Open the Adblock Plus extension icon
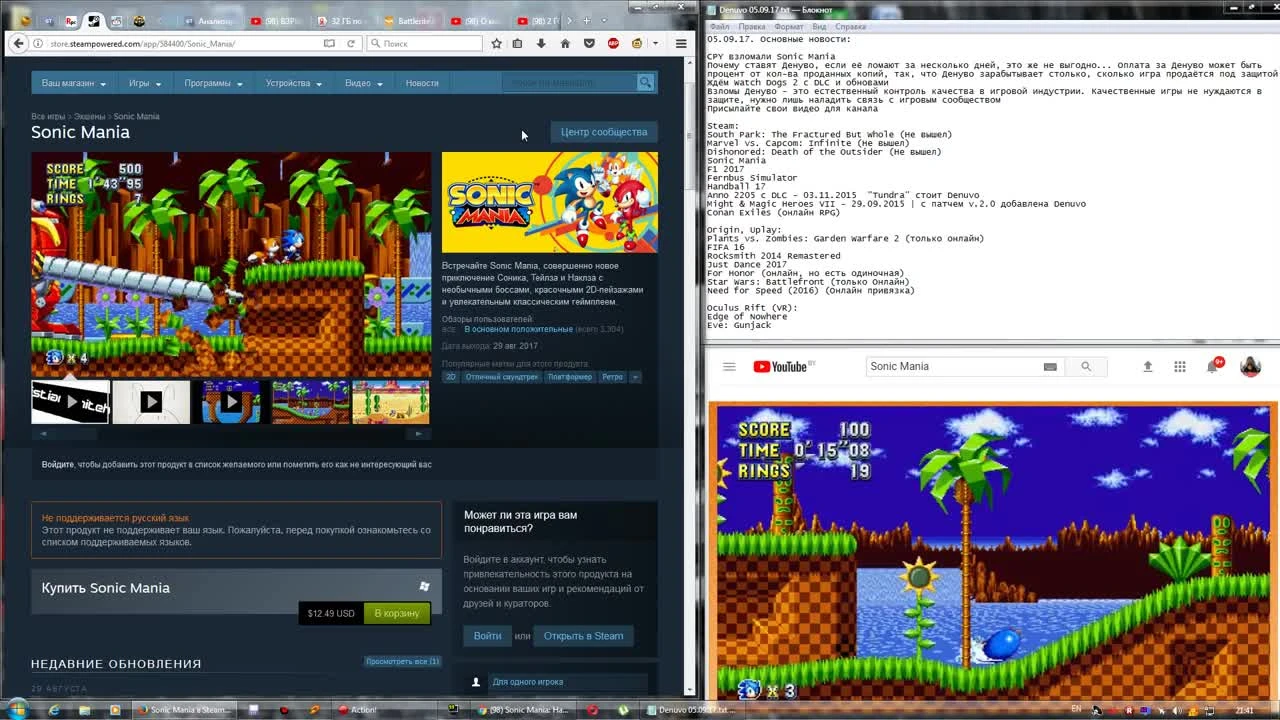Image resolution: width=1280 pixels, height=720 pixels. [x=613, y=44]
